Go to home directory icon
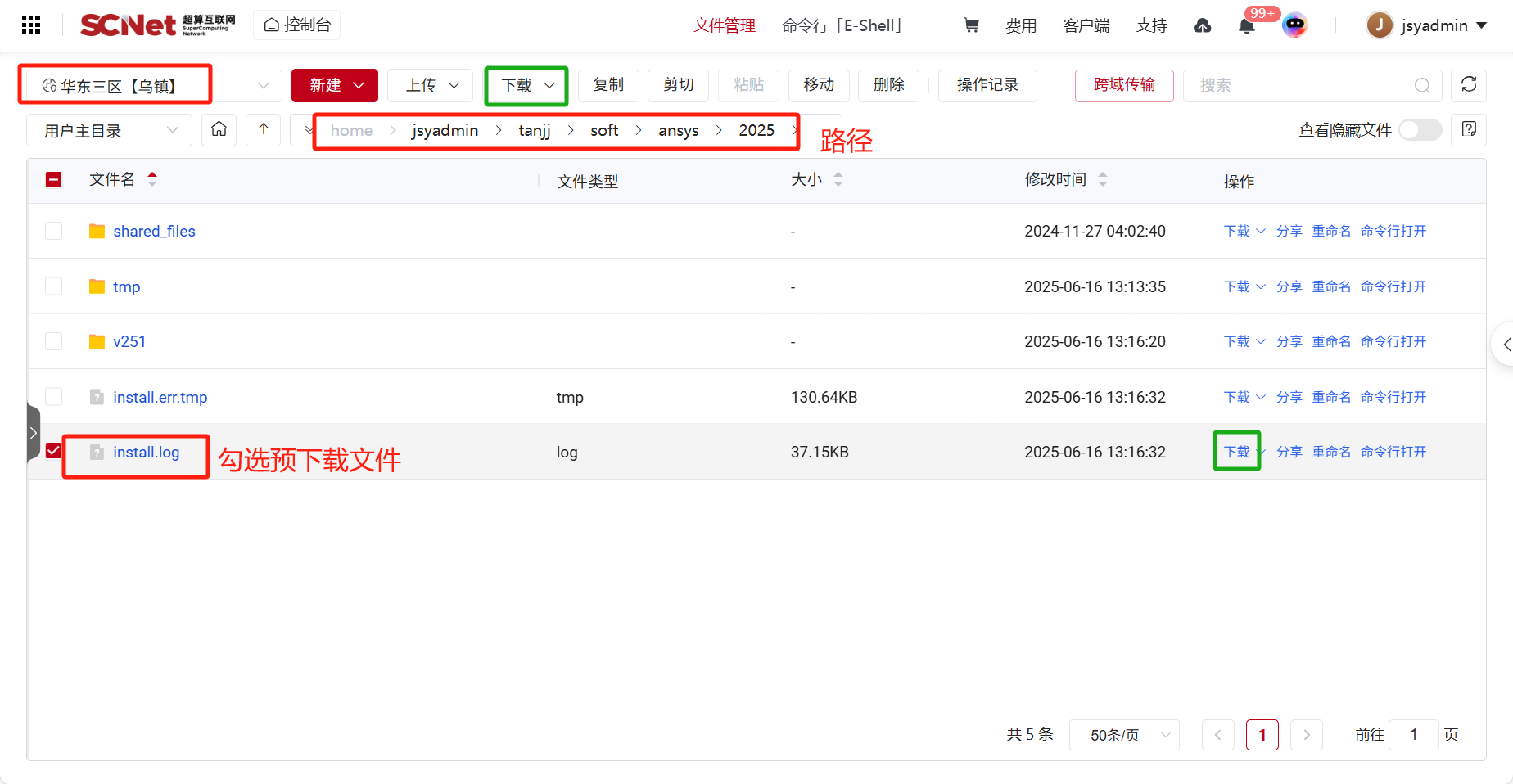This screenshot has width=1513, height=784. point(219,130)
